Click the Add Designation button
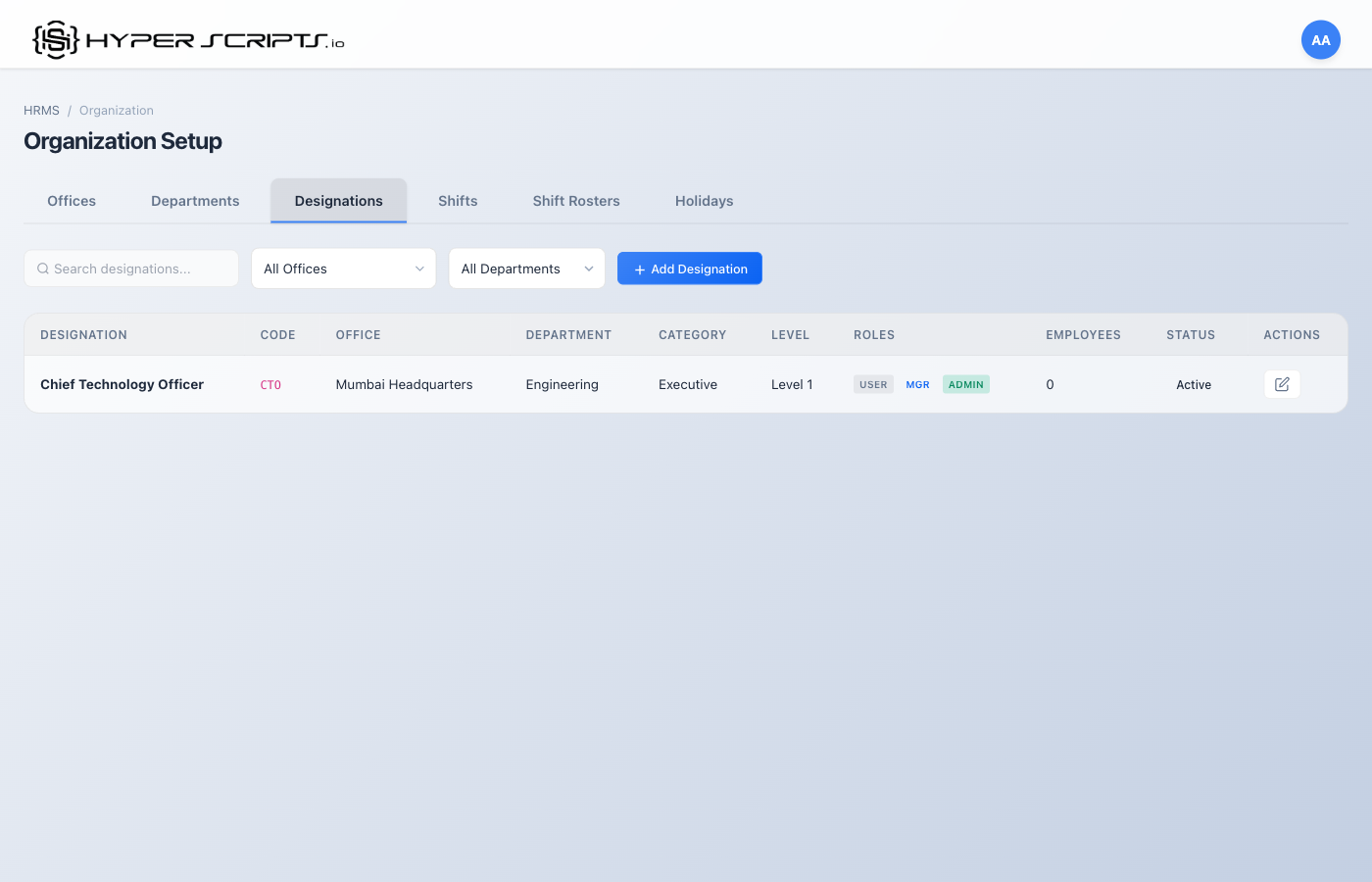Image resolution: width=1372 pixels, height=882 pixels. click(x=690, y=268)
